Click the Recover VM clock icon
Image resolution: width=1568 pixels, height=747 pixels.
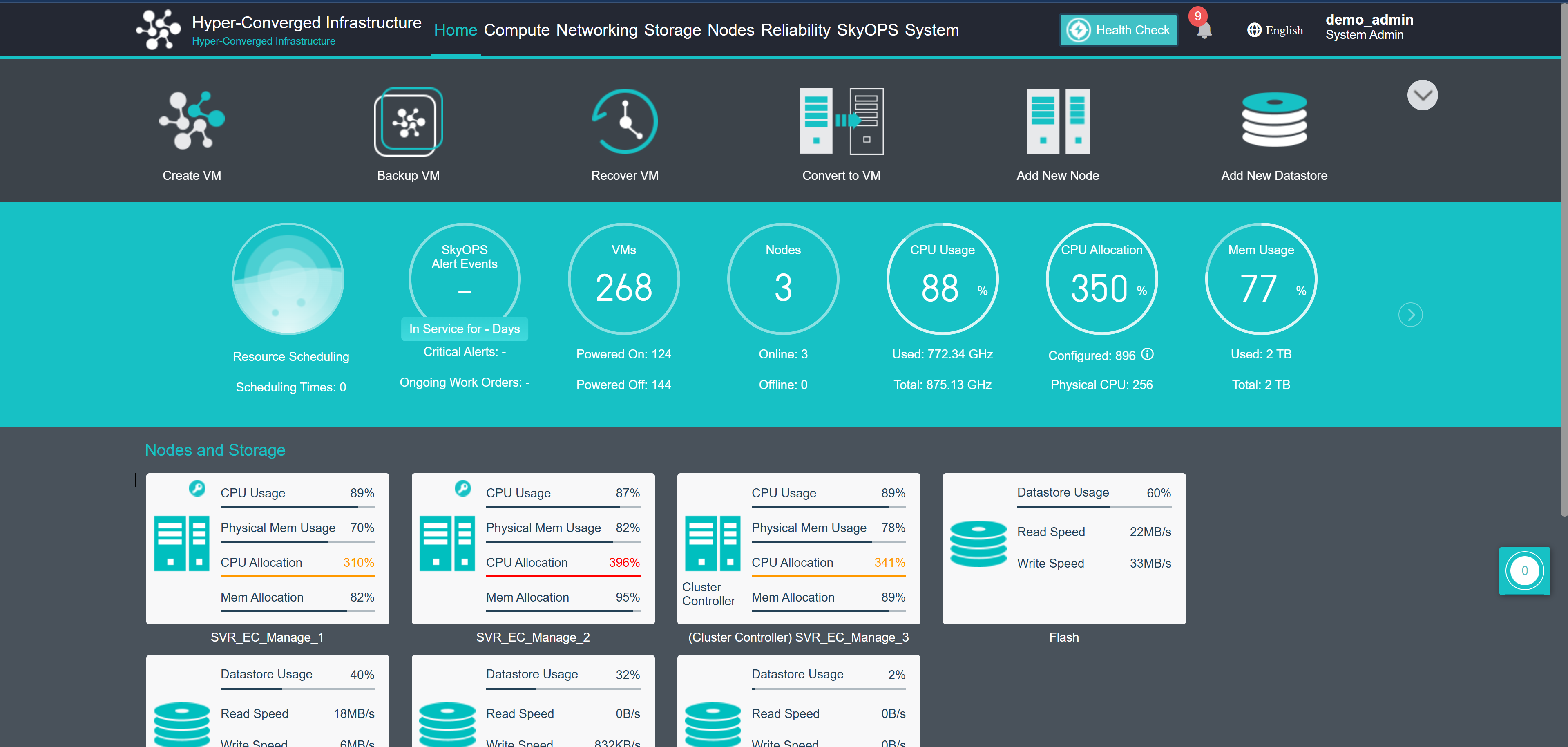pyautogui.click(x=625, y=121)
